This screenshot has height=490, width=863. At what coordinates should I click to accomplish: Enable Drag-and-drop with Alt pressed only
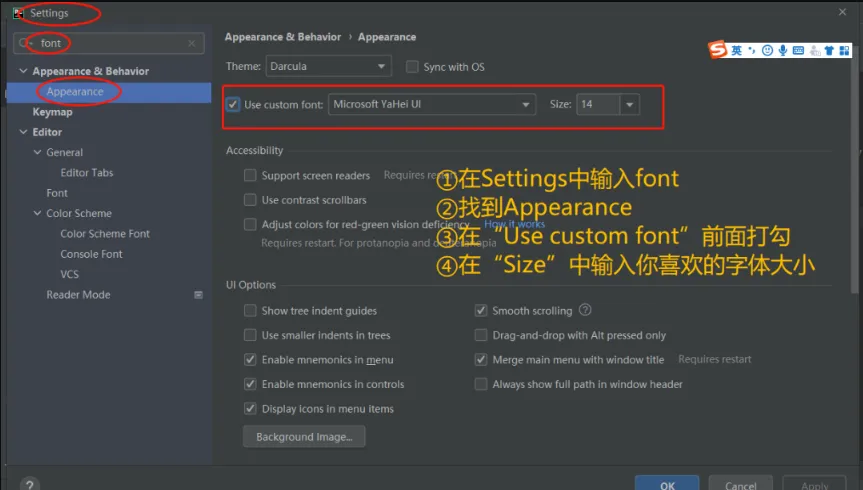[480, 335]
